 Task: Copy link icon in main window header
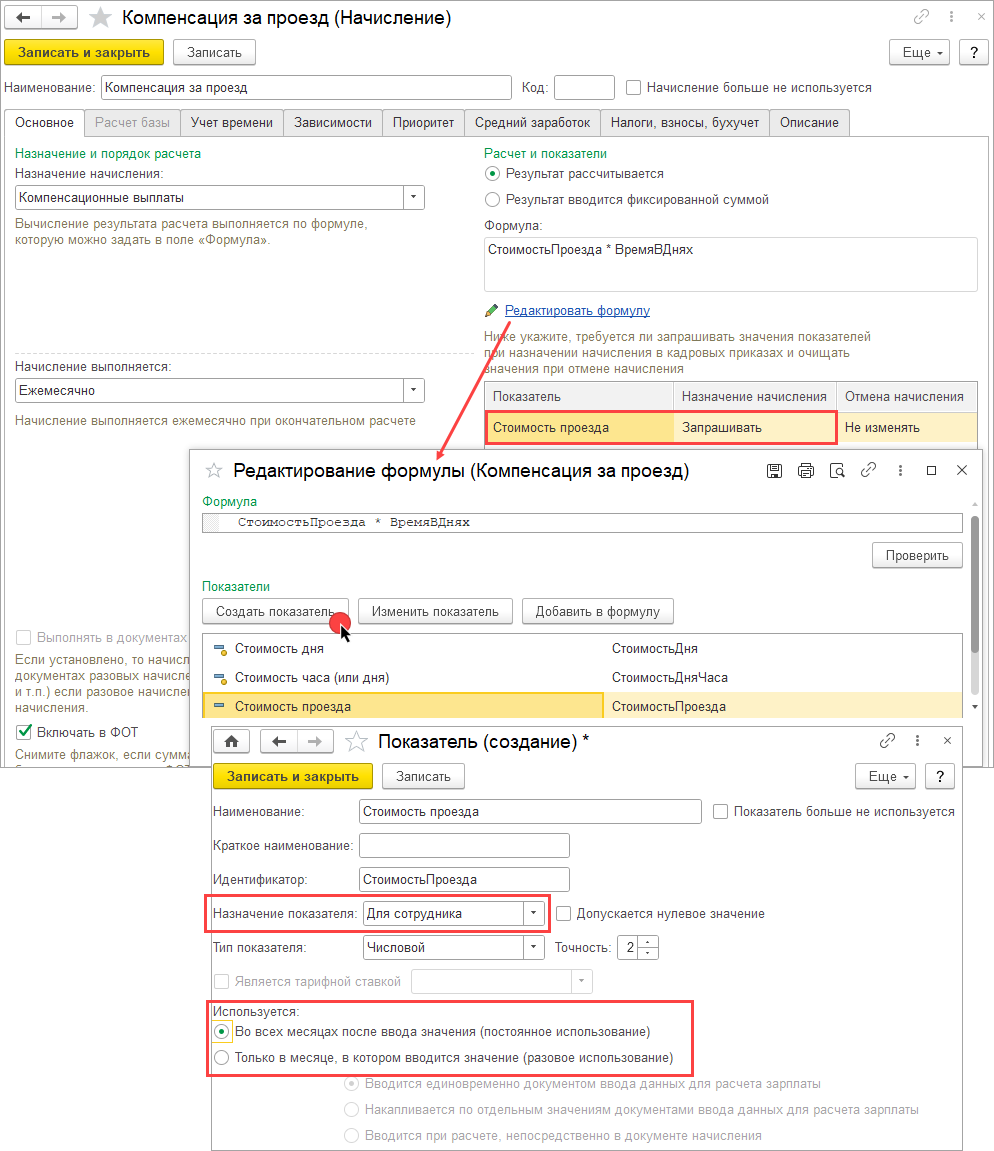(x=921, y=17)
